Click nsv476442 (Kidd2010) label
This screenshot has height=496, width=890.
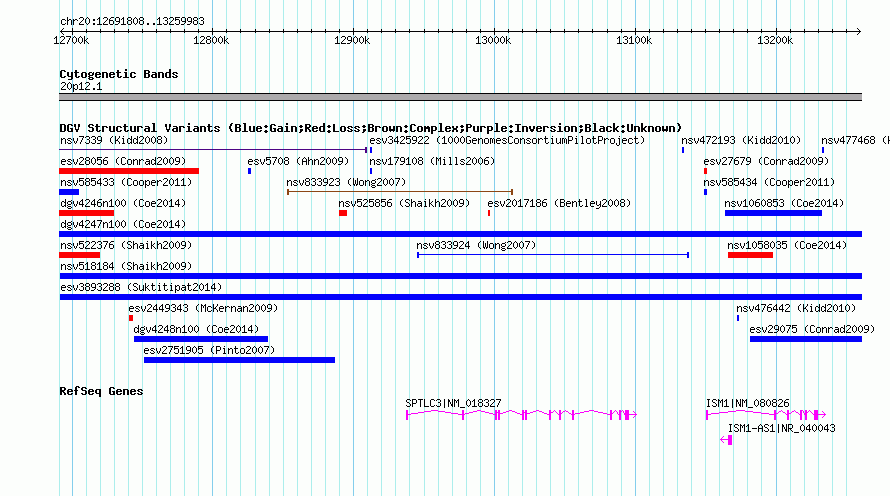(x=796, y=309)
